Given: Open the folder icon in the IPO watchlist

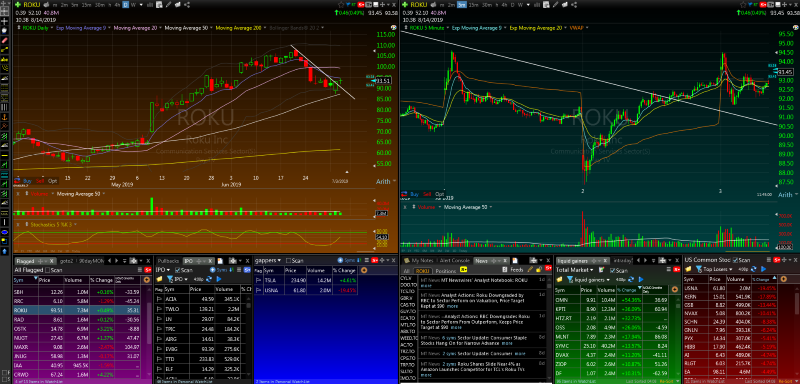Looking at the screenshot, I should point(159,279).
